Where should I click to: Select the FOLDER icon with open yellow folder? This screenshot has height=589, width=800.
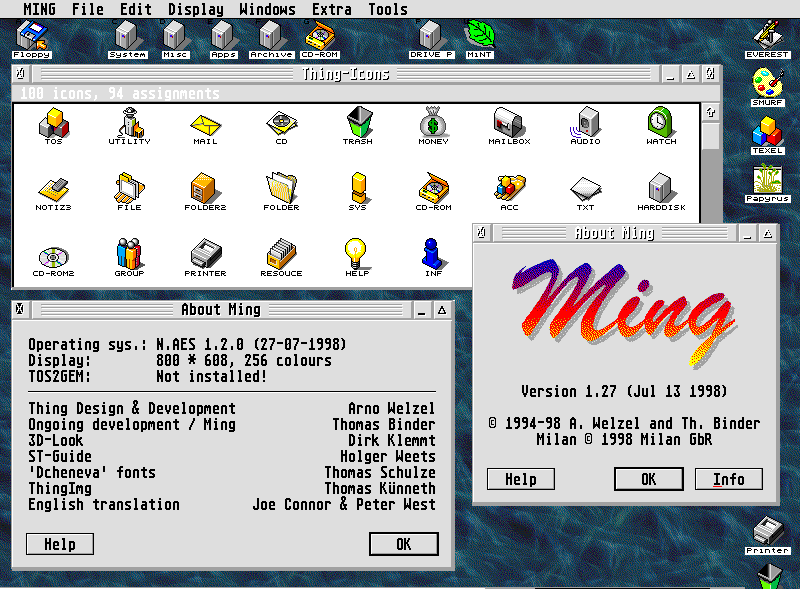281,192
